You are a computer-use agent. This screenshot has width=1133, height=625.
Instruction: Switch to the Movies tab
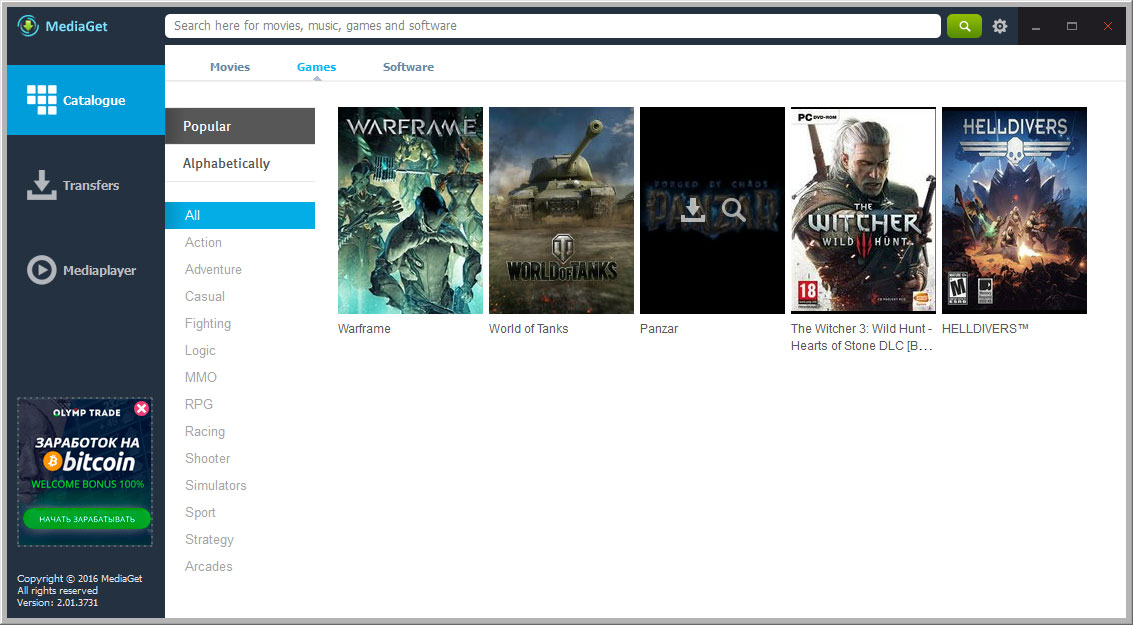(x=230, y=67)
